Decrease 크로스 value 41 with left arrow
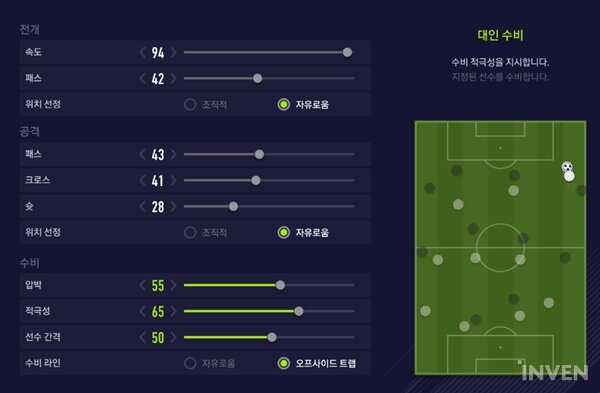The height and width of the screenshot is (393, 600). pos(142,180)
